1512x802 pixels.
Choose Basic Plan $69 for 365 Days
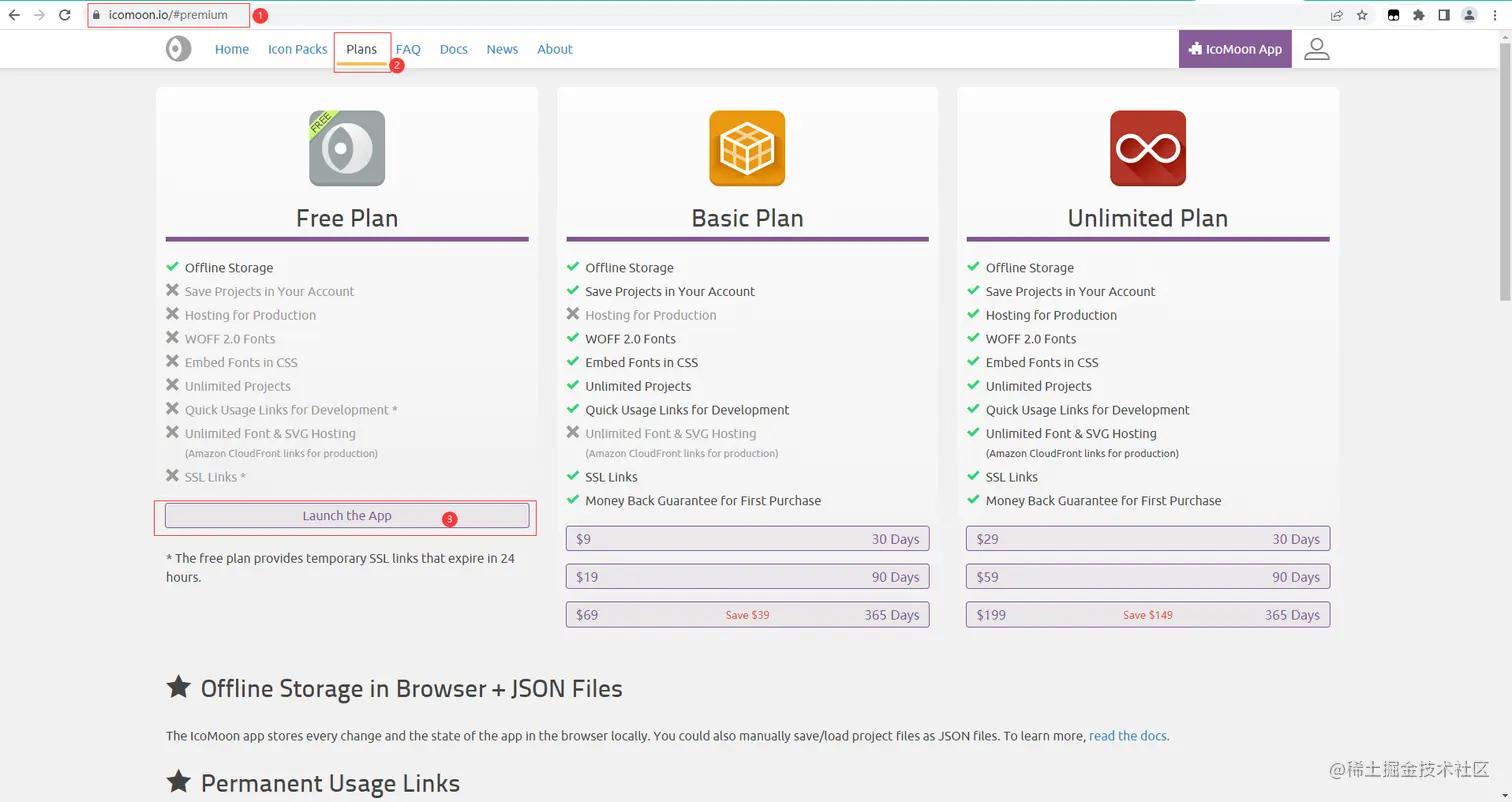748,615
